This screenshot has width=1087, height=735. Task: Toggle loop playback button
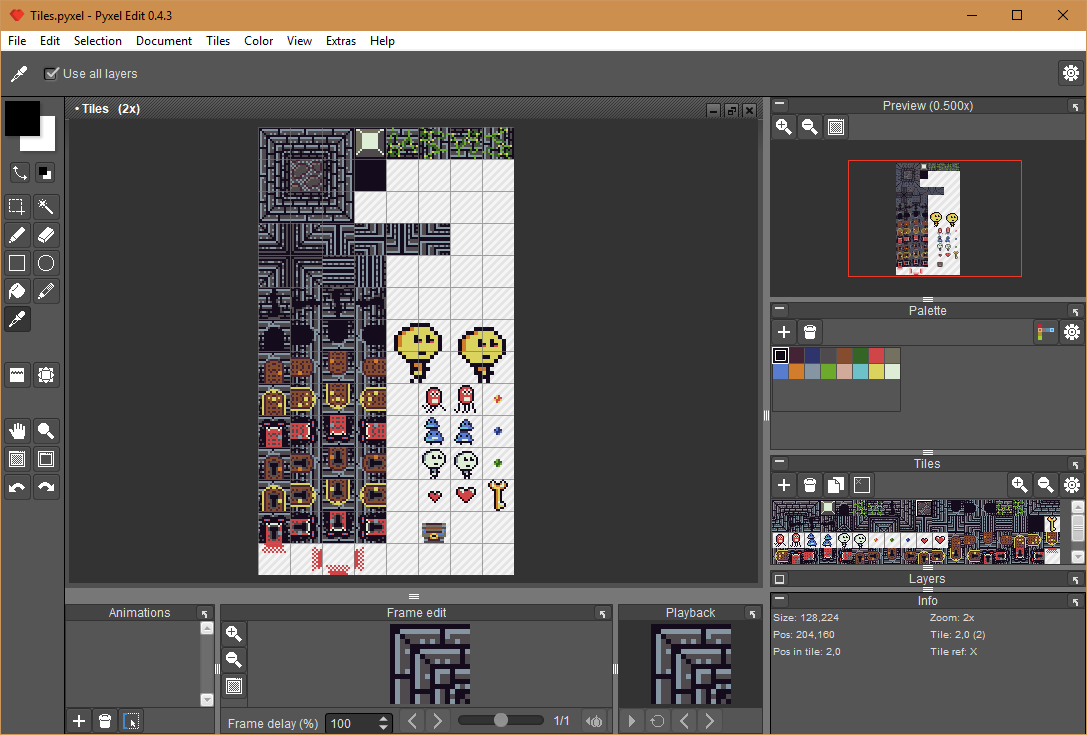pyautogui.click(x=657, y=721)
